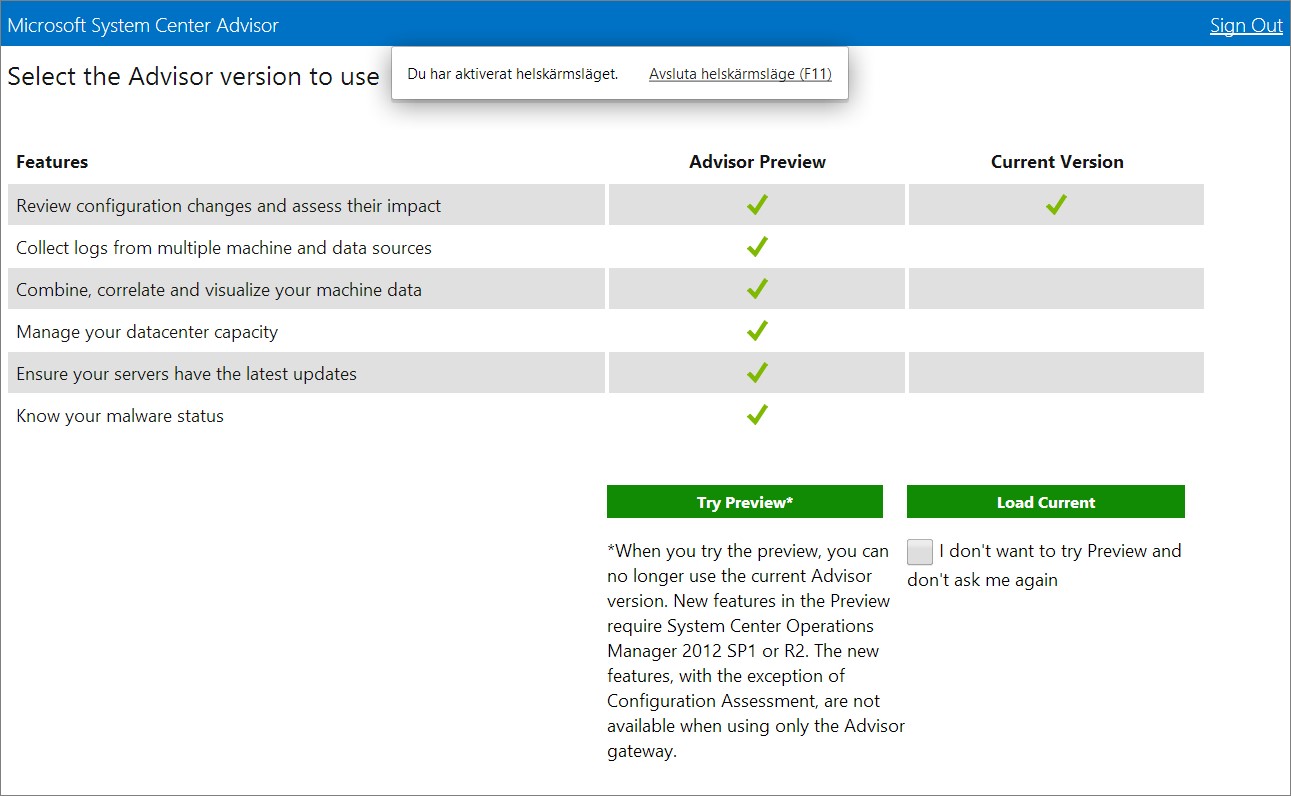Click the Current Version checkmark for configuration changes
Viewport: 1291px width, 796px height.
[1056, 205]
